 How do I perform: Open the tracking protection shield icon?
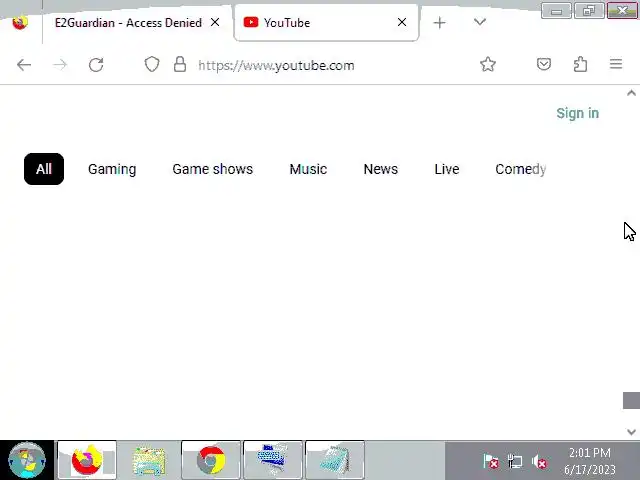click(152, 64)
